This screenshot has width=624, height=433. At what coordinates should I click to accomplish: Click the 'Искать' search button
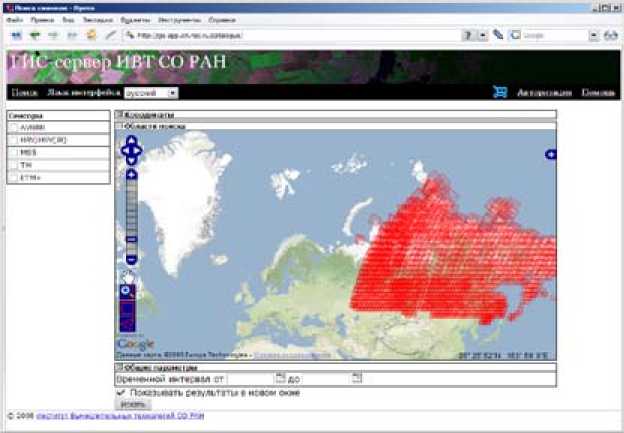click(133, 404)
